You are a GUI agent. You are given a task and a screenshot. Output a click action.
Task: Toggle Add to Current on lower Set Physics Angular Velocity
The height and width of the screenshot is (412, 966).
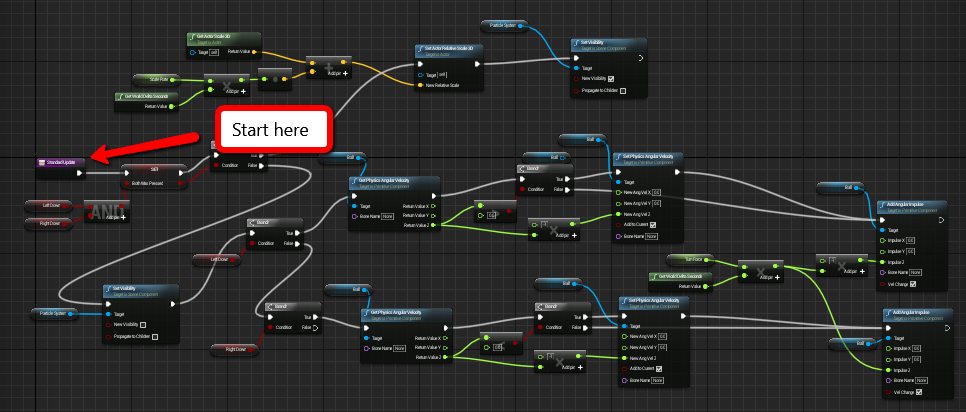coord(659,369)
